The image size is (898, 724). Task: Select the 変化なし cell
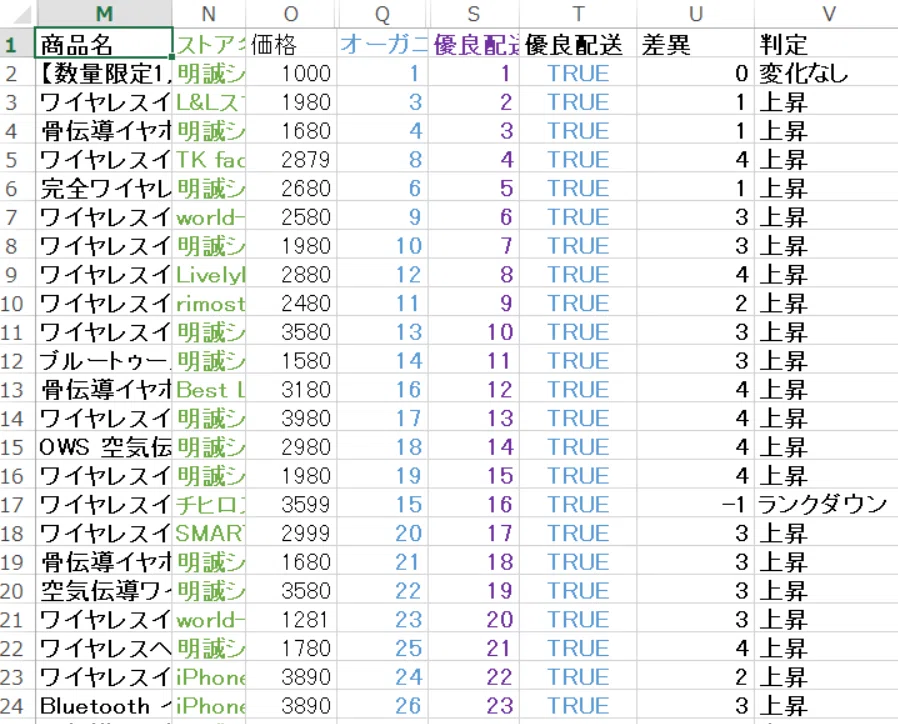pyautogui.click(x=826, y=73)
